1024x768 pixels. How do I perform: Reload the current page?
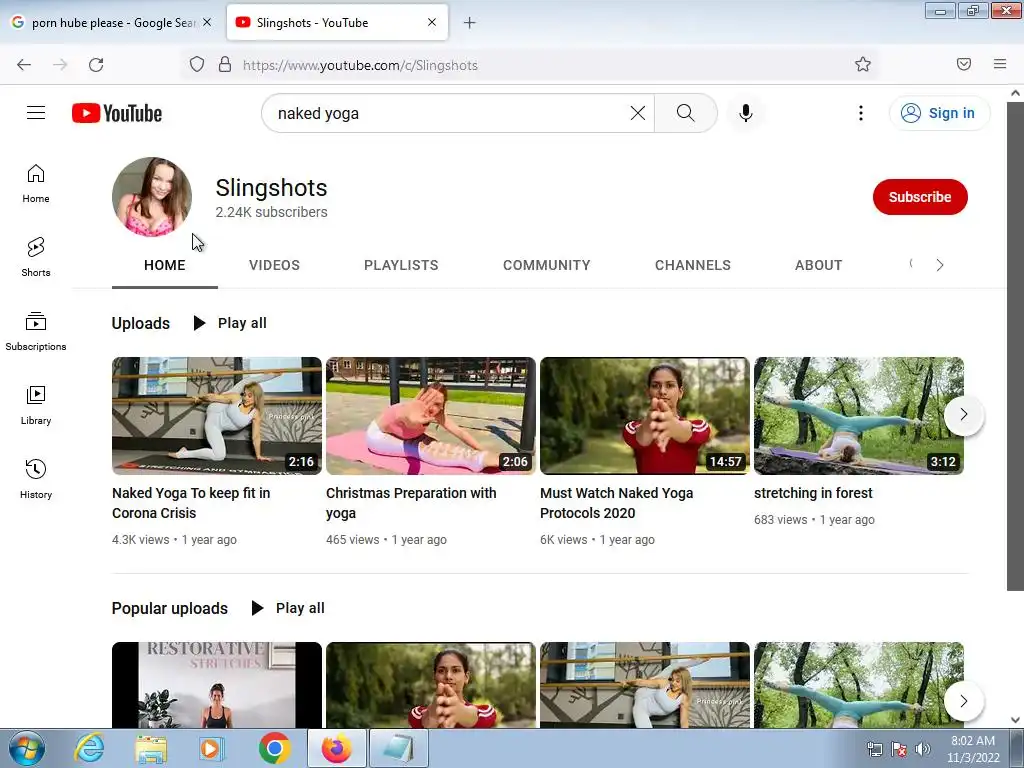coord(96,65)
